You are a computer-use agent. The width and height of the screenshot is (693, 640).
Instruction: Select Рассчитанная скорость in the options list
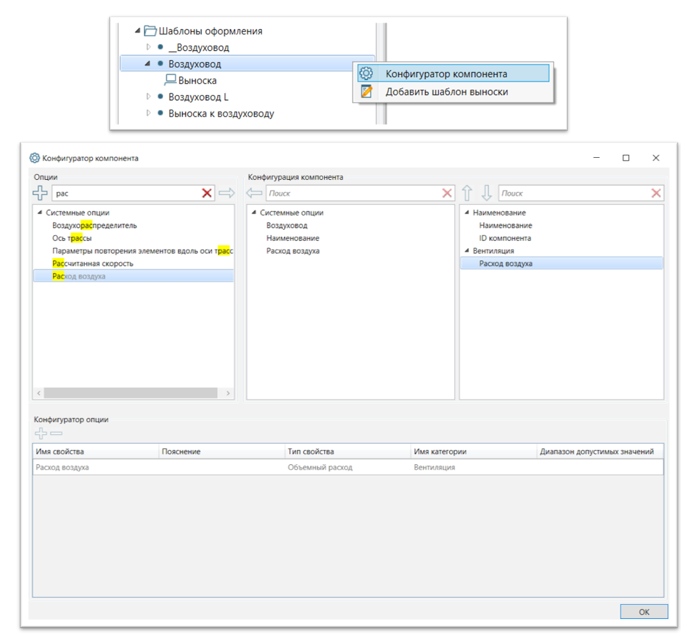point(93,263)
